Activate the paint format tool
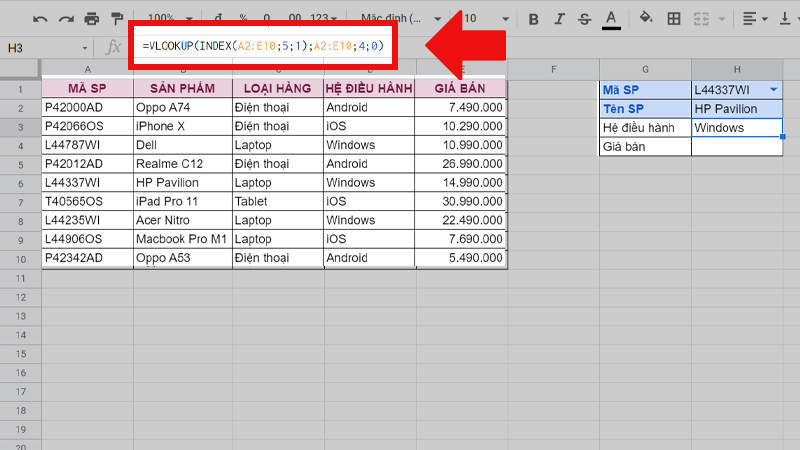This screenshot has width=800, height=450. point(117,19)
